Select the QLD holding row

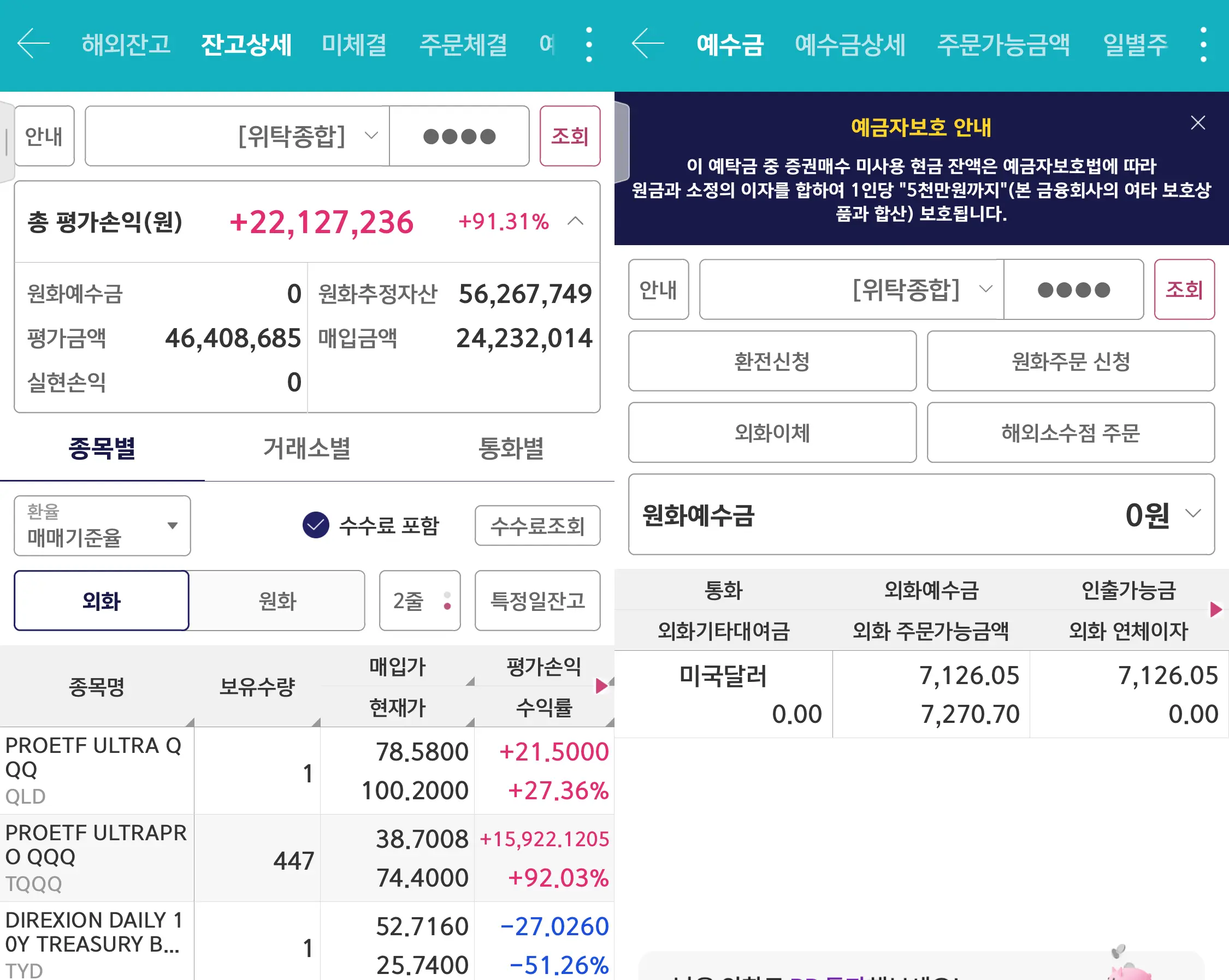point(306,770)
